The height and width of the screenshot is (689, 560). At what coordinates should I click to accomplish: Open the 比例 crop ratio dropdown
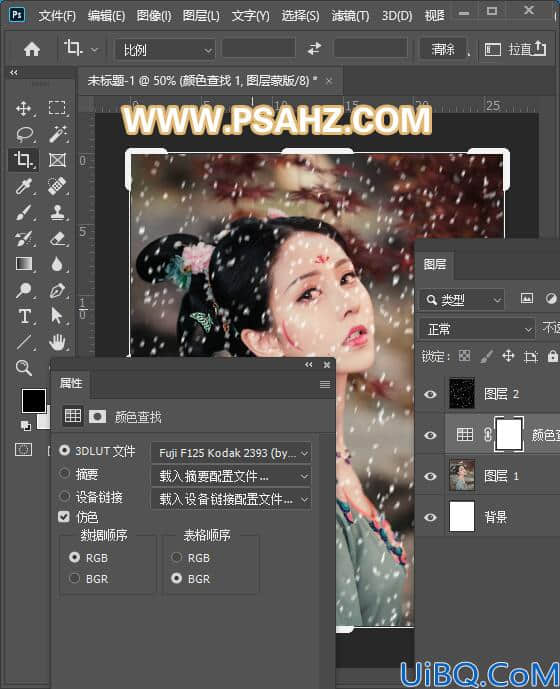[x=165, y=50]
